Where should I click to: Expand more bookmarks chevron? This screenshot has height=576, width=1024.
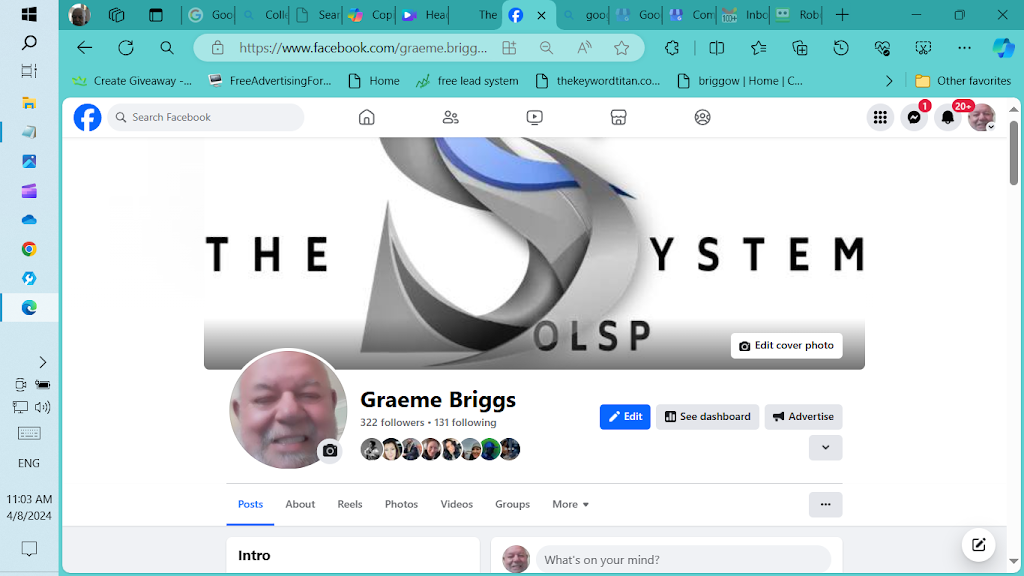pyautogui.click(x=889, y=81)
